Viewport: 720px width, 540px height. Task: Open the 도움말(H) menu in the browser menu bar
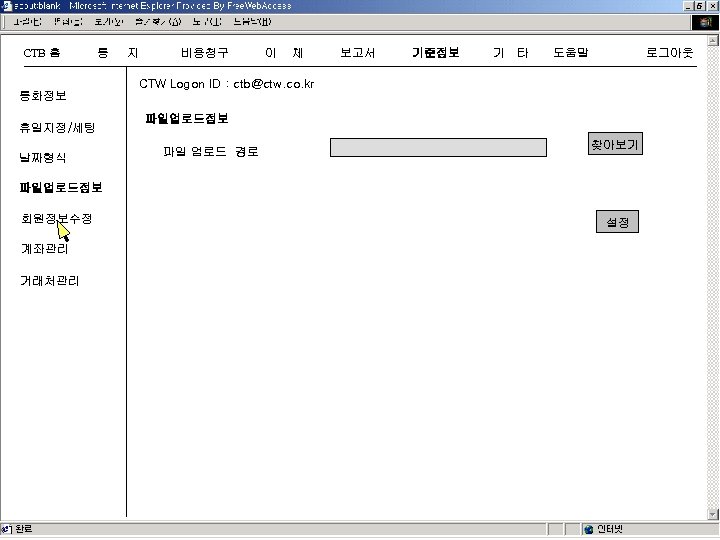coord(252,22)
